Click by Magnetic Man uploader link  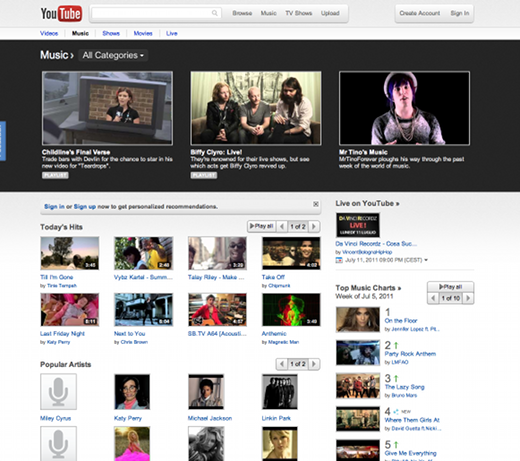click(x=283, y=342)
